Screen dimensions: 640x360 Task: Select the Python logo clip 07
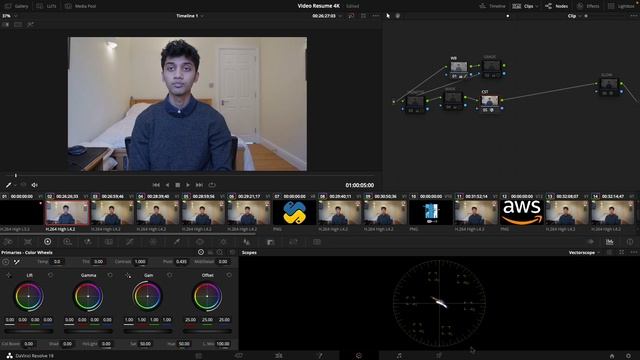(294, 213)
